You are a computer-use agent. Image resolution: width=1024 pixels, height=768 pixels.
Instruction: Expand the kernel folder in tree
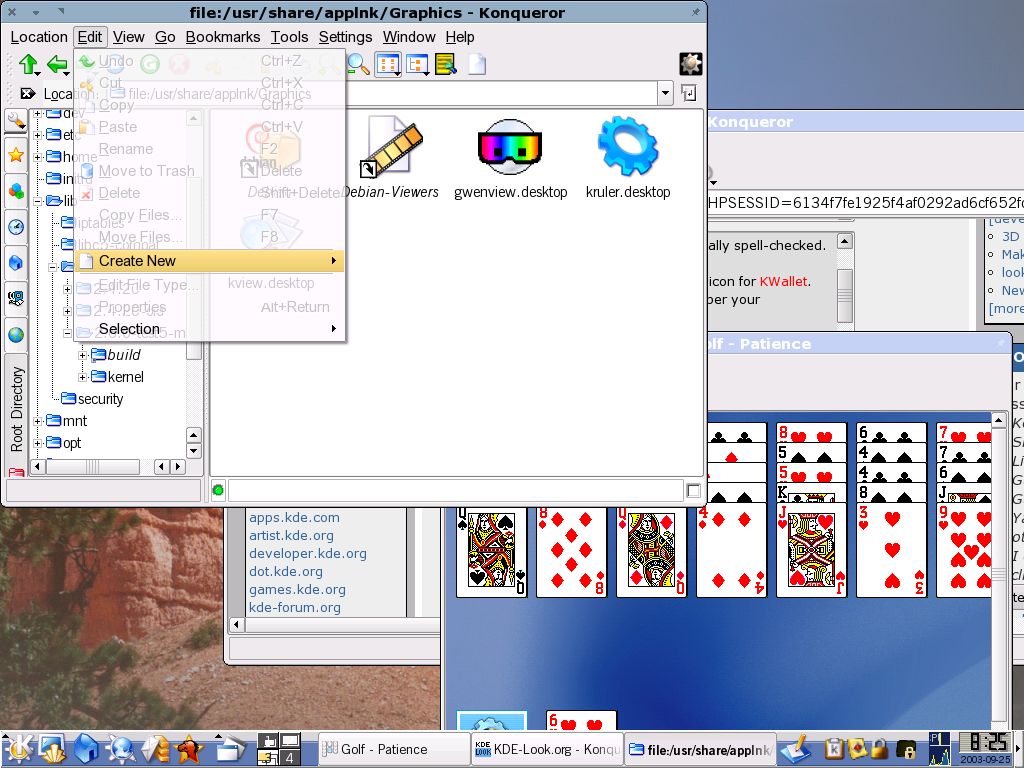[82, 377]
